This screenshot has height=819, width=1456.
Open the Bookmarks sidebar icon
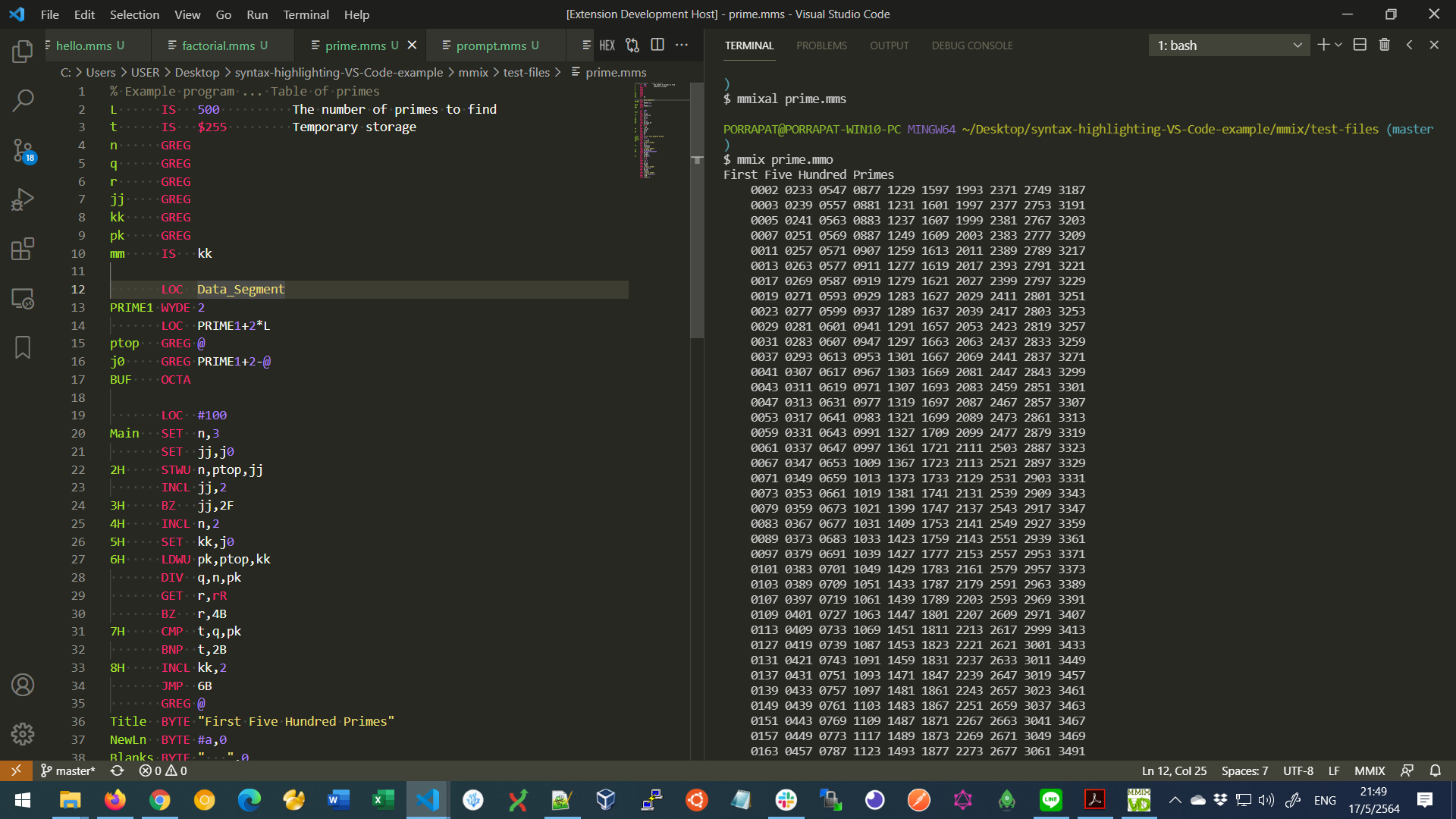click(23, 347)
